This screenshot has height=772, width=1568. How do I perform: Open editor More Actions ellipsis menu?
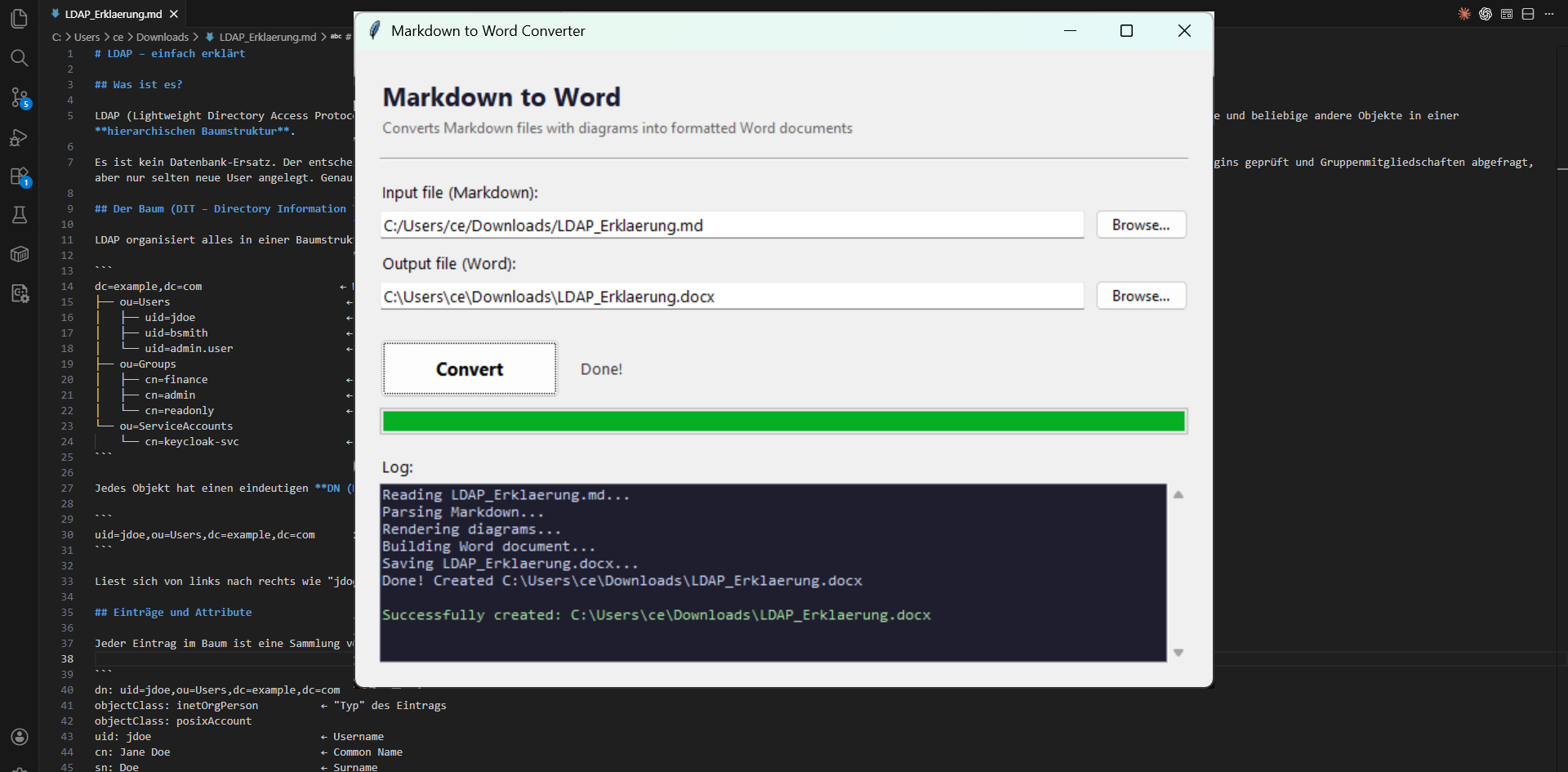click(1549, 14)
